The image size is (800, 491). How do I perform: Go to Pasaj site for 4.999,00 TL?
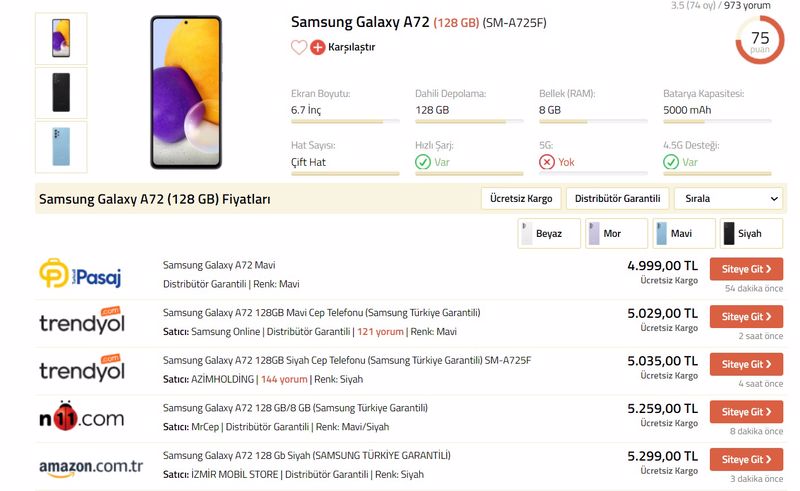tap(746, 269)
